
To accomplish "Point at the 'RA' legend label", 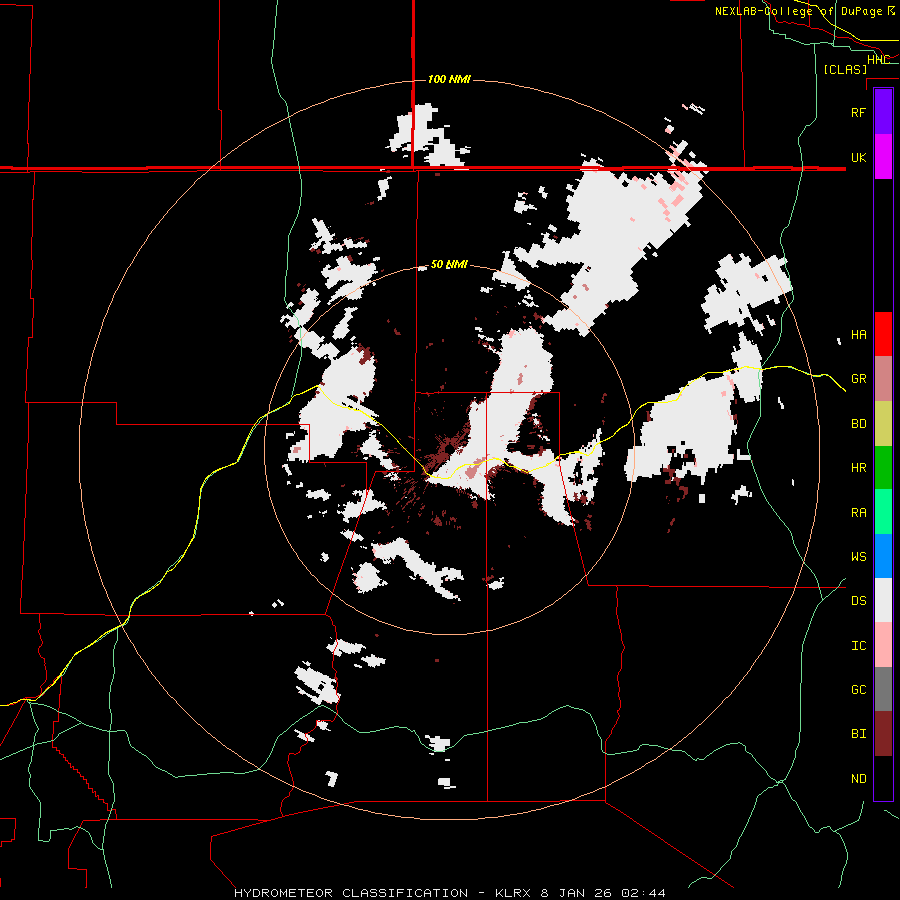I will pos(858,513).
